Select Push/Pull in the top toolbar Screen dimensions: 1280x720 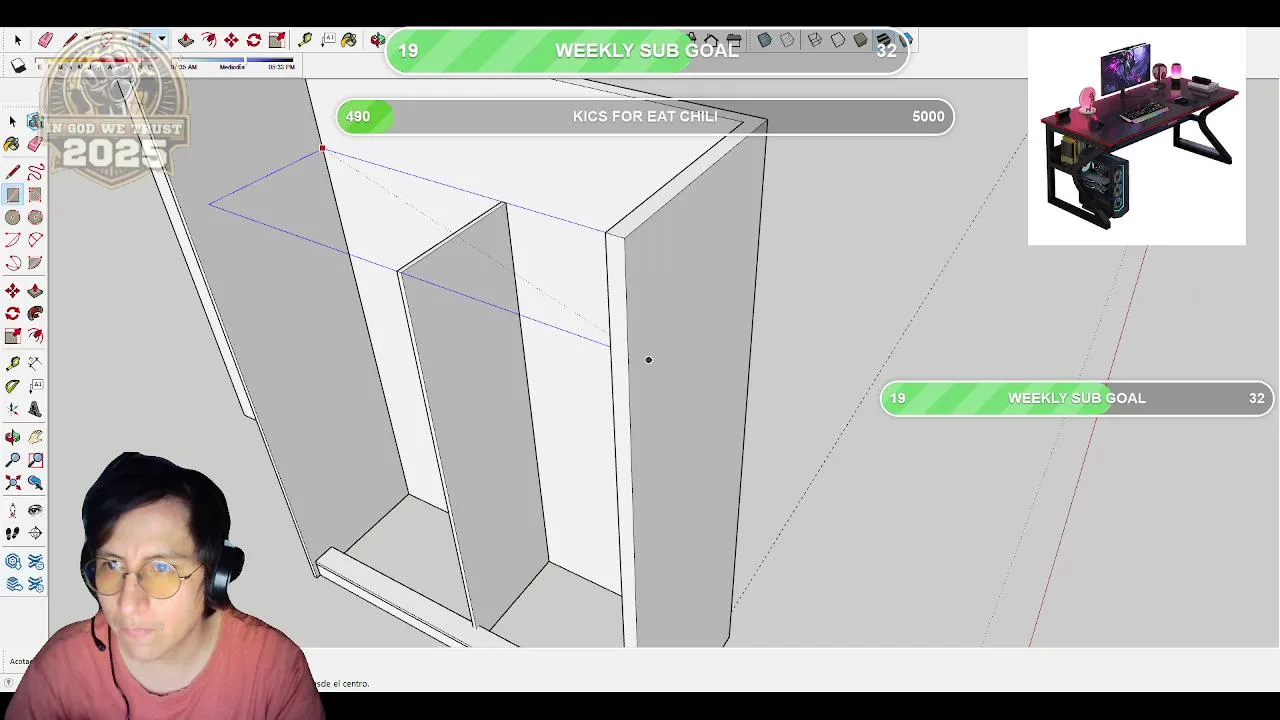point(186,40)
